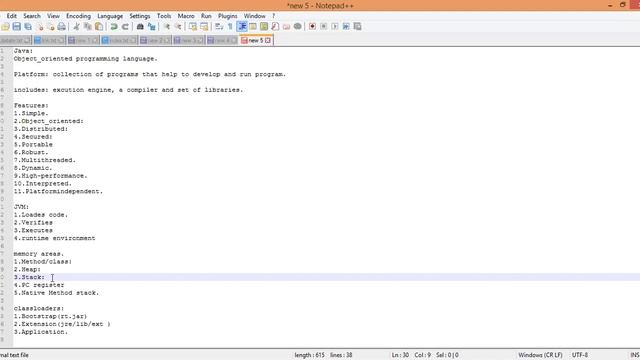Toggle the Function List panel icon
This screenshot has height=360, width=640.
(275, 27)
